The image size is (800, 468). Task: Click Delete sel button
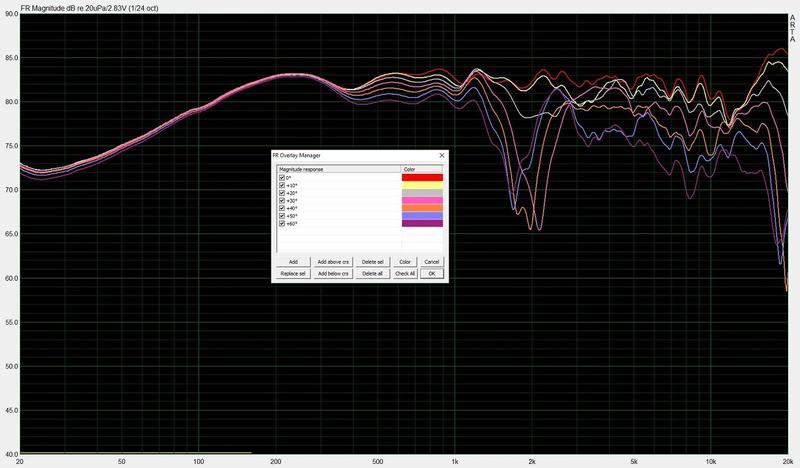pyautogui.click(x=371, y=261)
